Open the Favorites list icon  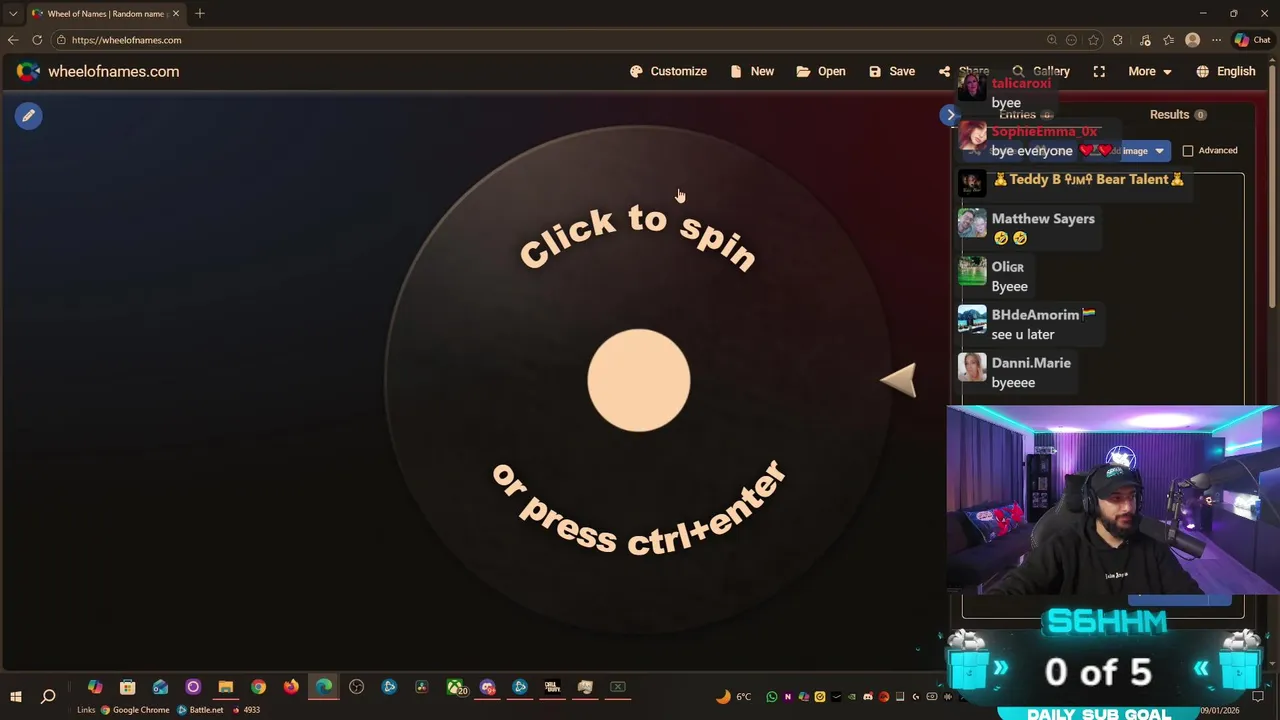click(x=1168, y=40)
